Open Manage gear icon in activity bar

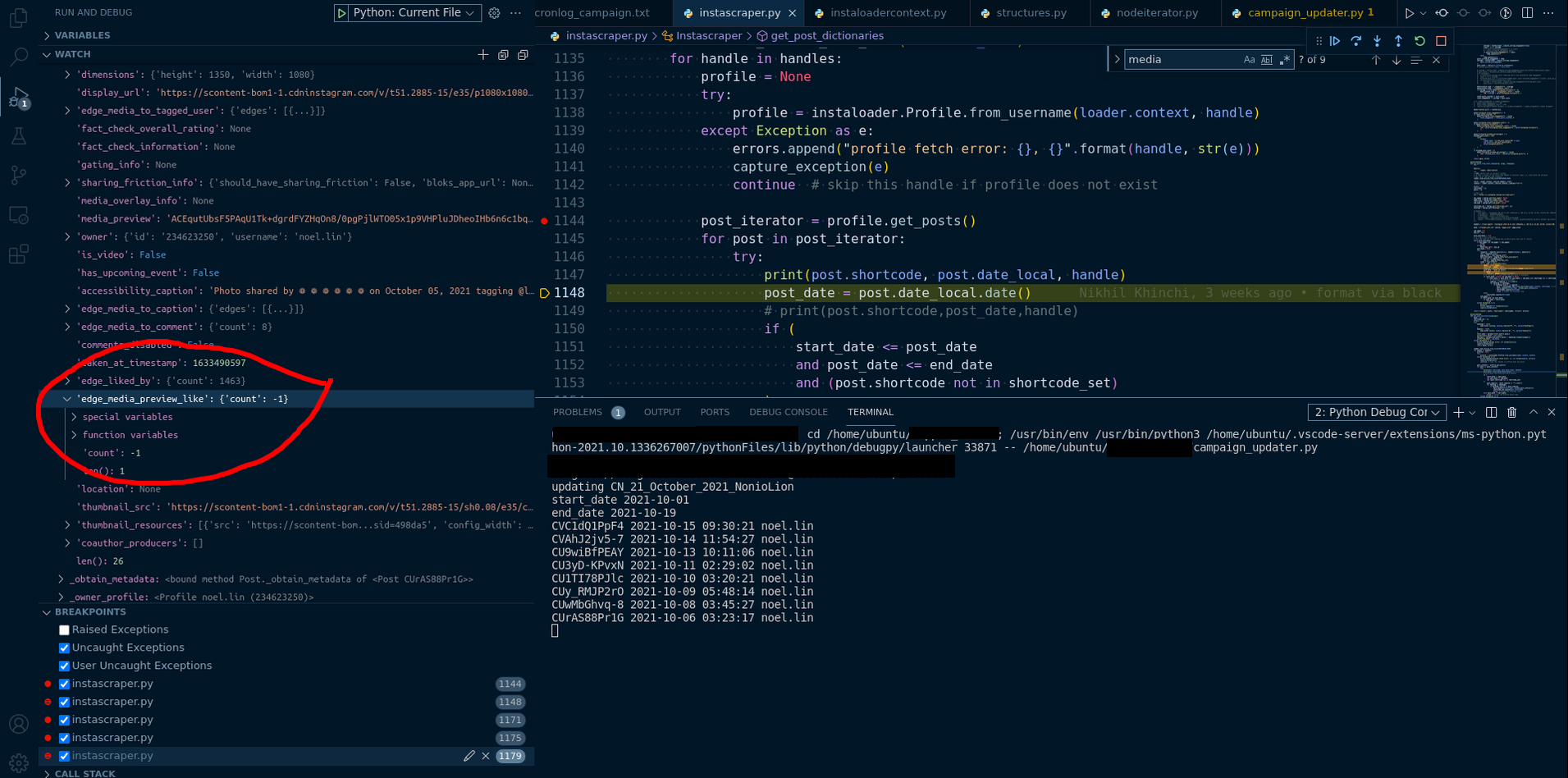tap(18, 762)
